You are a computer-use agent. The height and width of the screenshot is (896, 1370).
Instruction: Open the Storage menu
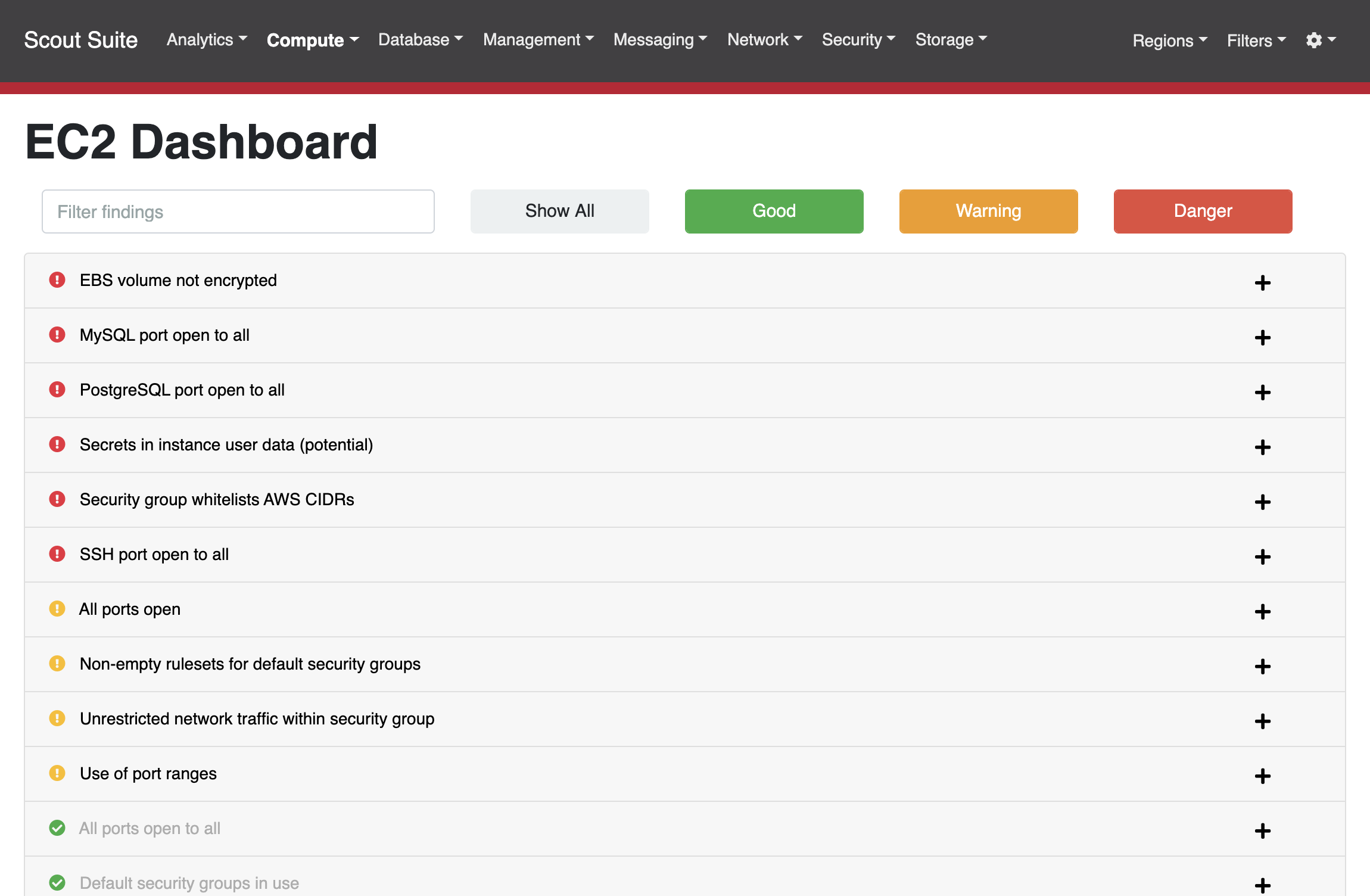[951, 39]
